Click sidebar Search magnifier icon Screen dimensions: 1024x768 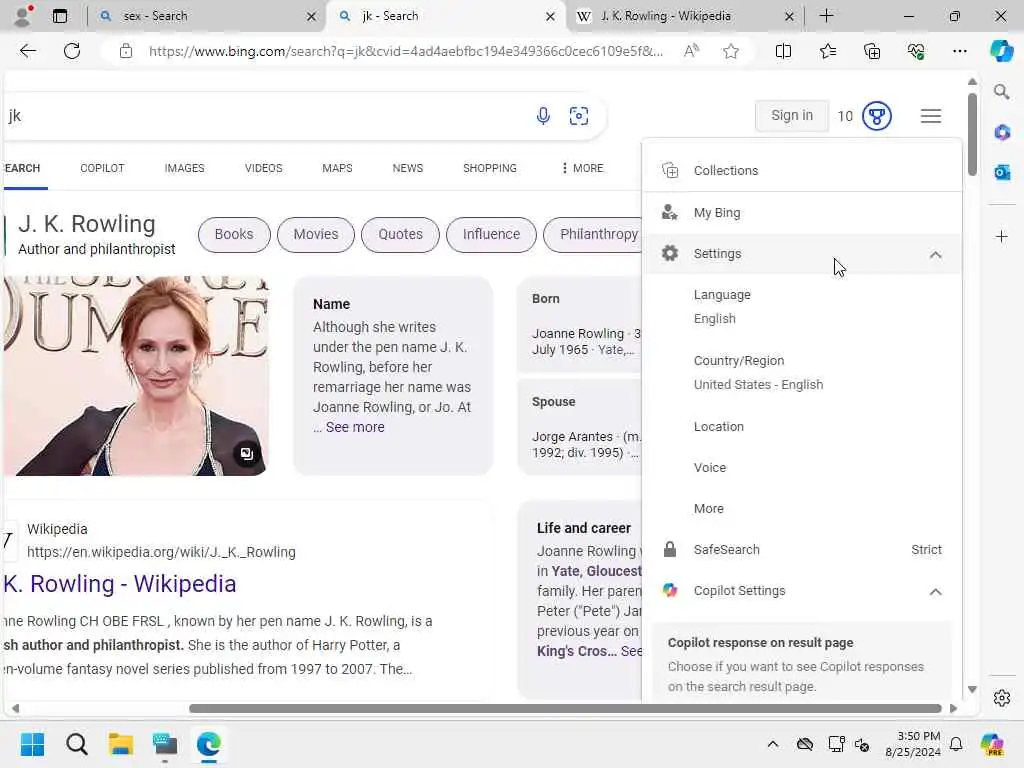point(1001,91)
